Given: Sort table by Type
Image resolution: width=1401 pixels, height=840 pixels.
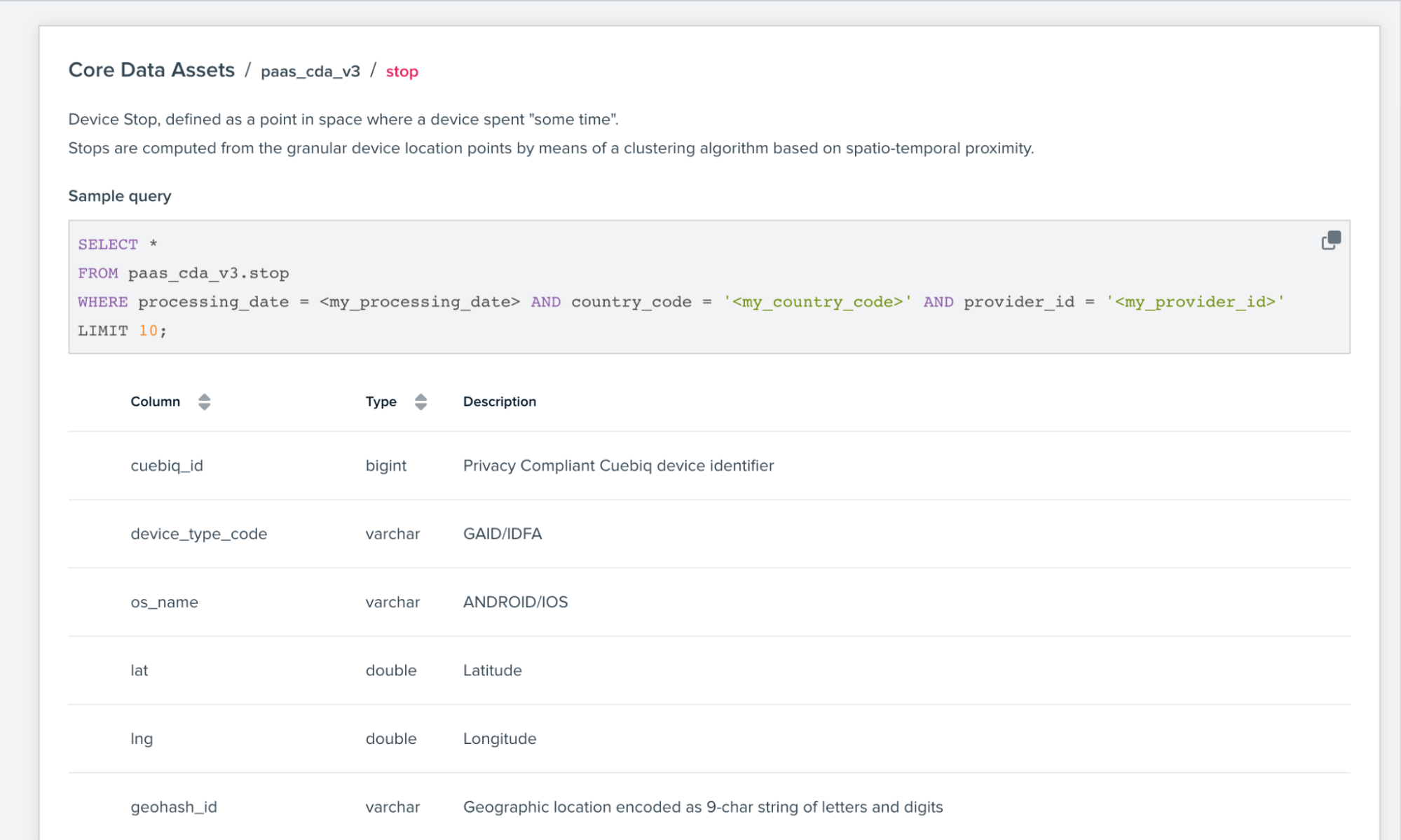Looking at the screenshot, I should coord(421,401).
